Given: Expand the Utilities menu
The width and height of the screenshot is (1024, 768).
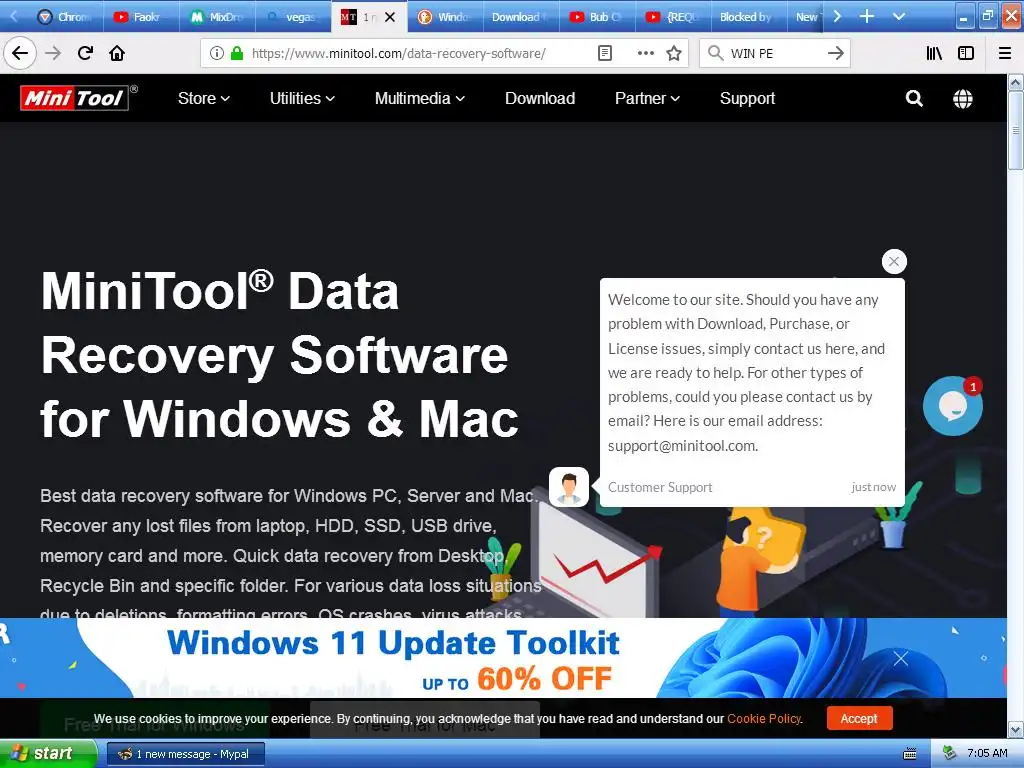Looking at the screenshot, I should pyautogui.click(x=302, y=99).
